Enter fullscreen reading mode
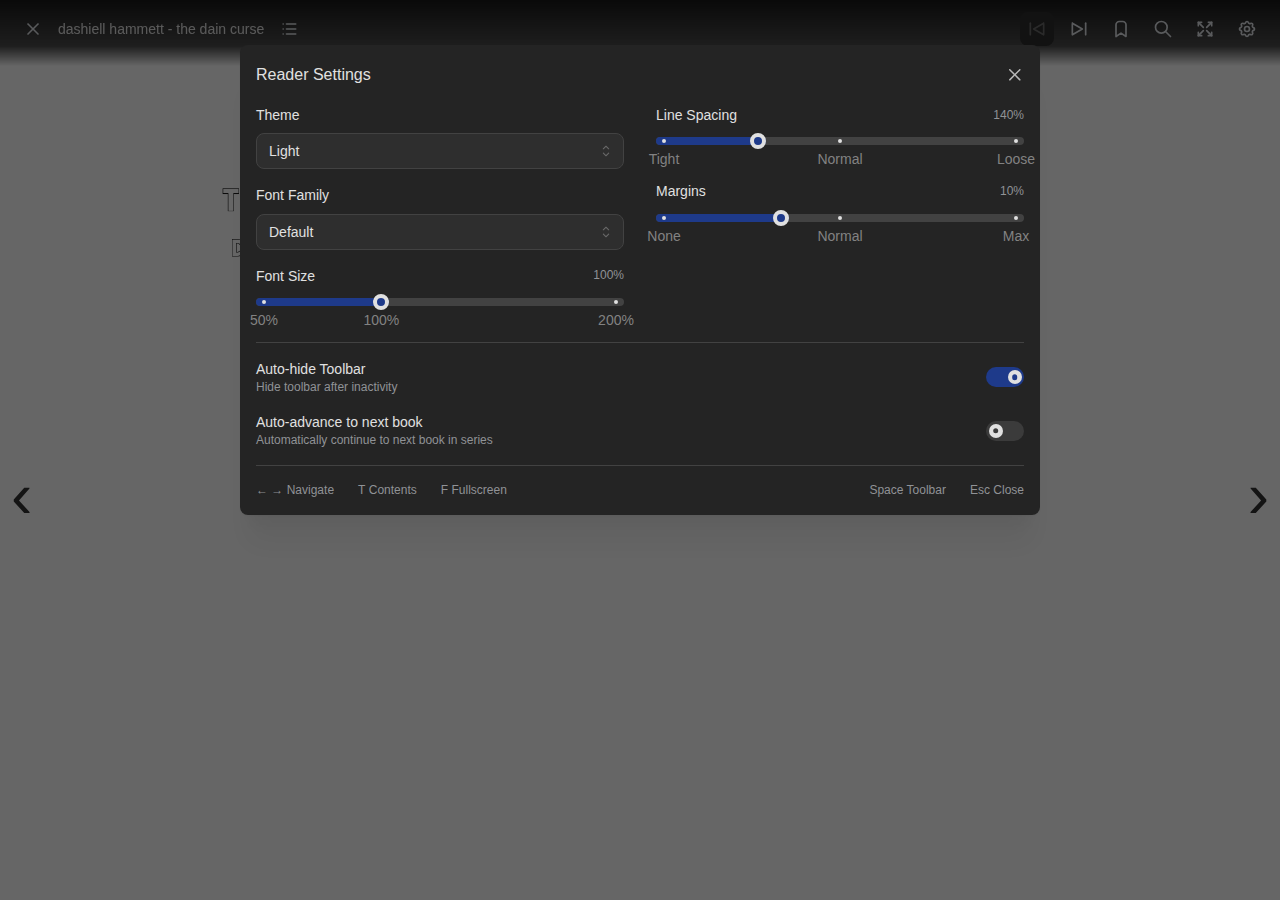 pyautogui.click(x=1205, y=29)
